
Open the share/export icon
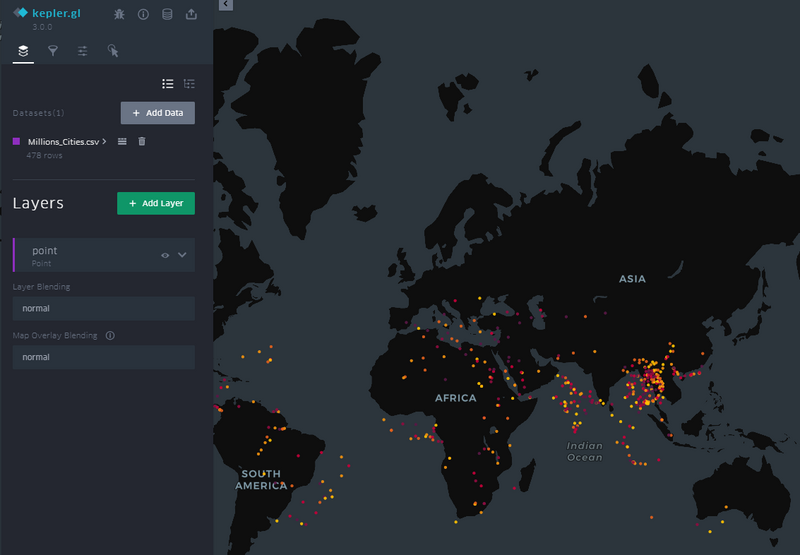pos(191,14)
